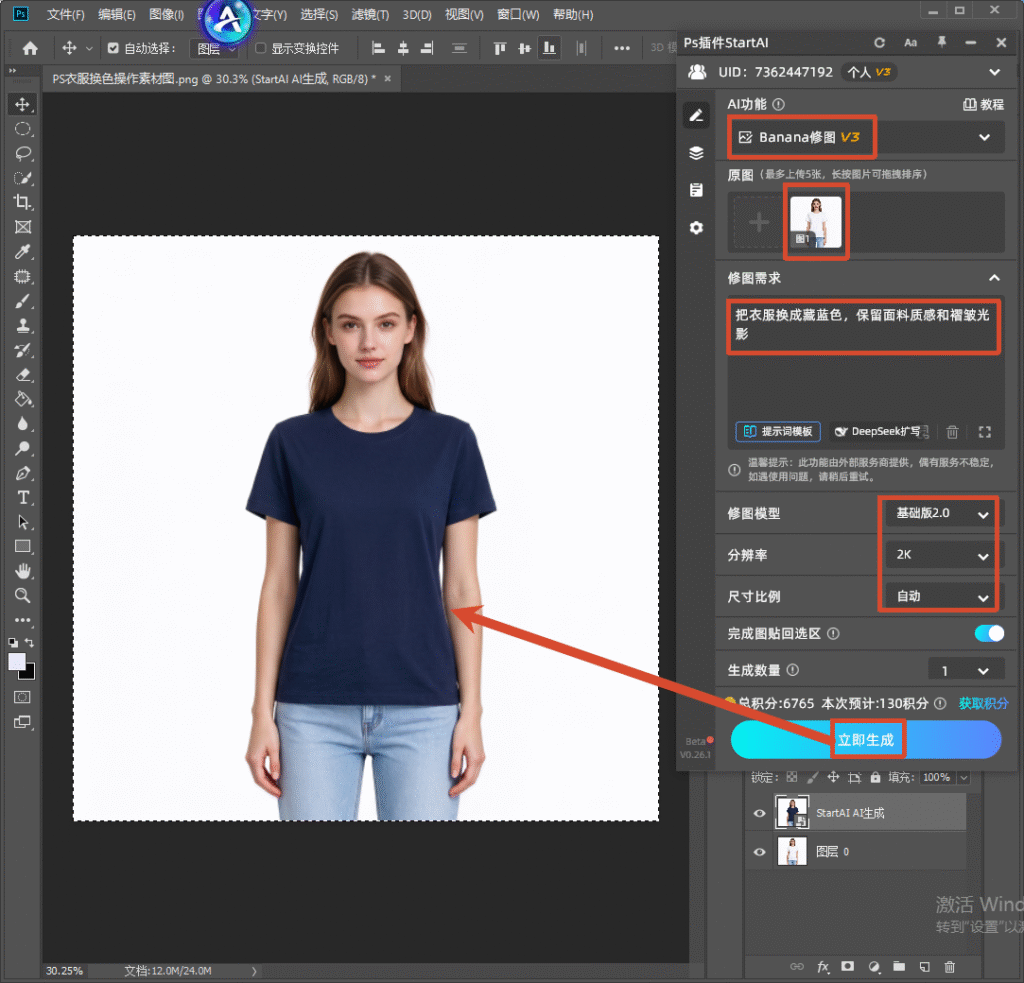
Task: Select the Eraser tool
Action: tap(23, 375)
